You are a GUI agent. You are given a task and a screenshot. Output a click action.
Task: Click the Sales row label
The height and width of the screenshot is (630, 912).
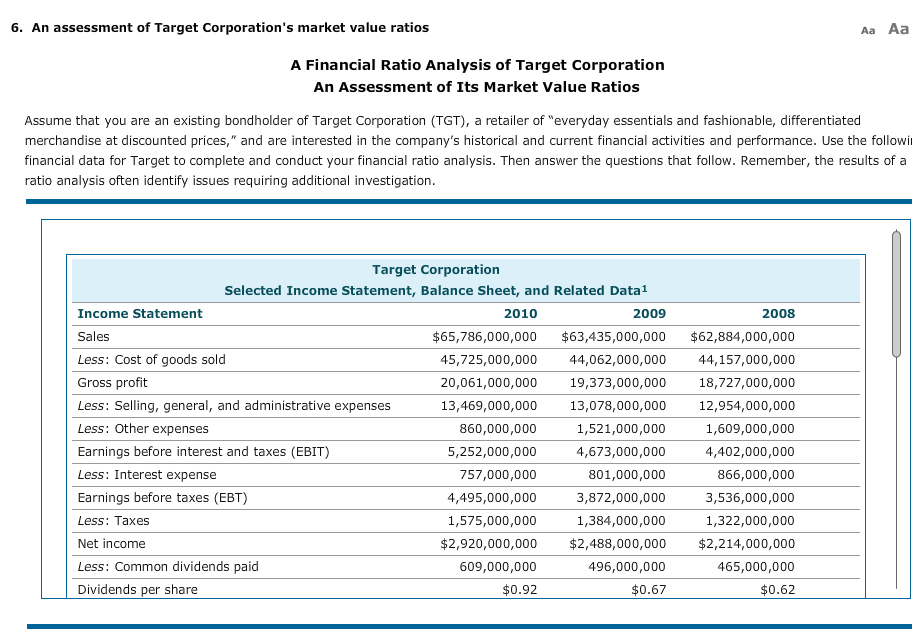coord(91,337)
